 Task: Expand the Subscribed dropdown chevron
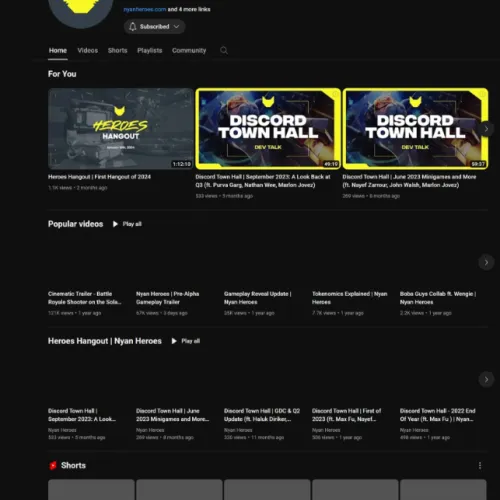pos(177,27)
